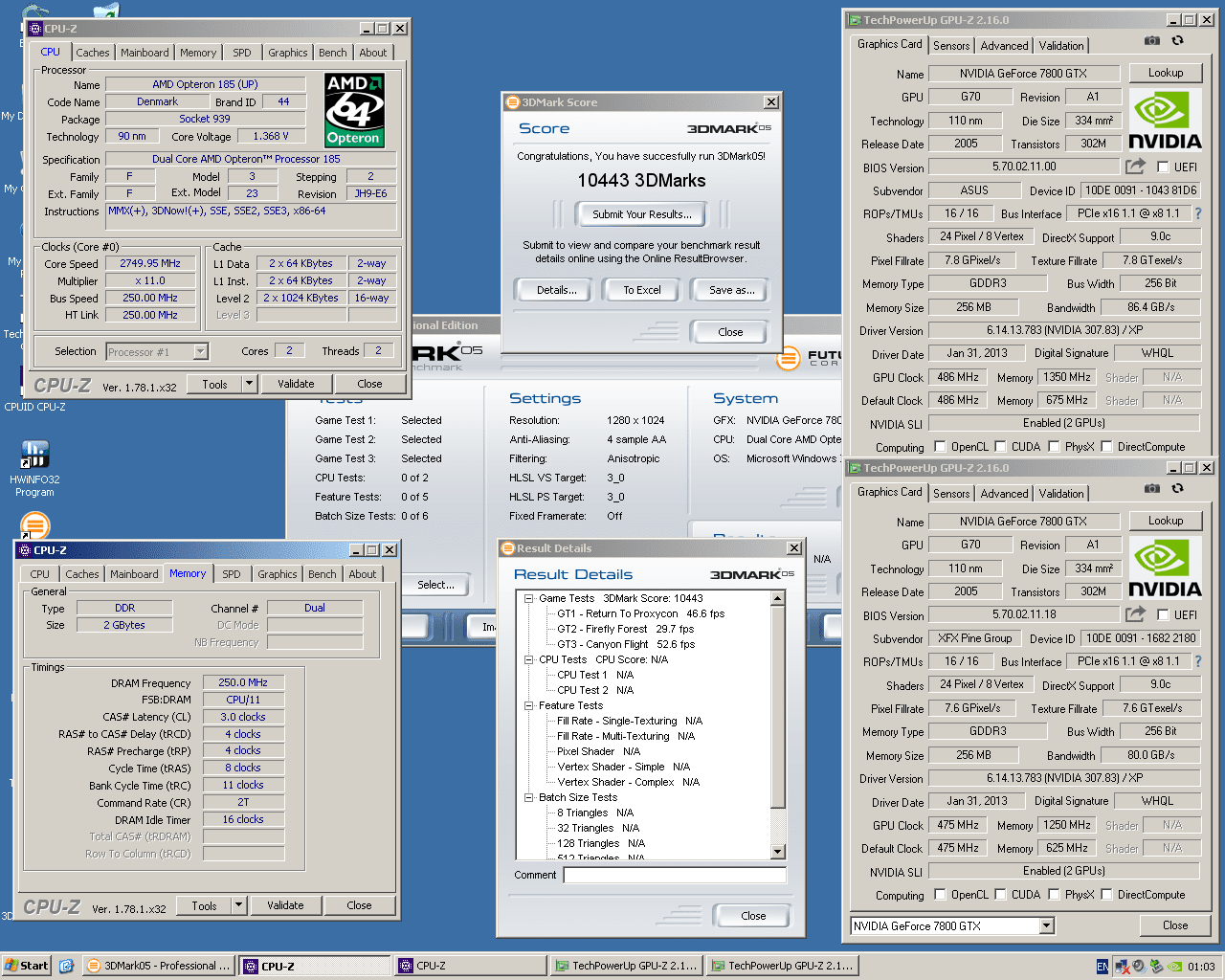The height and width of the screenshot is (980, 1225).
Task: Click NVIDIA settings tray icon
Action: click(1174, 967)
